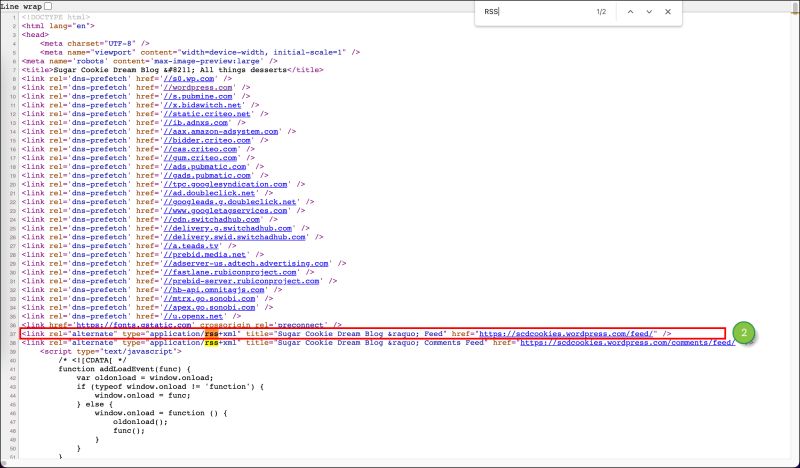The height and width of the screenshot is (468, 800).
Task: Open the //fastlane.rubiconproject.com link
Action: (x=230, y=273)
